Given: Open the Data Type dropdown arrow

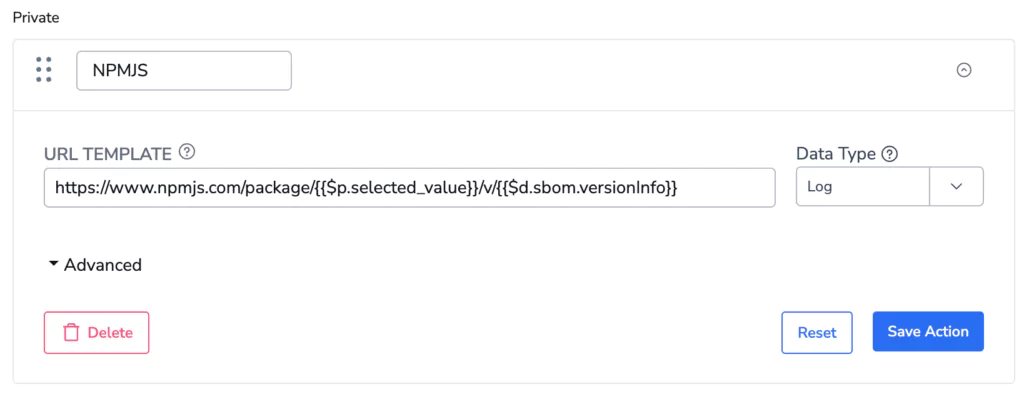Looking at the screenshot, I should [x=956, y=187].
